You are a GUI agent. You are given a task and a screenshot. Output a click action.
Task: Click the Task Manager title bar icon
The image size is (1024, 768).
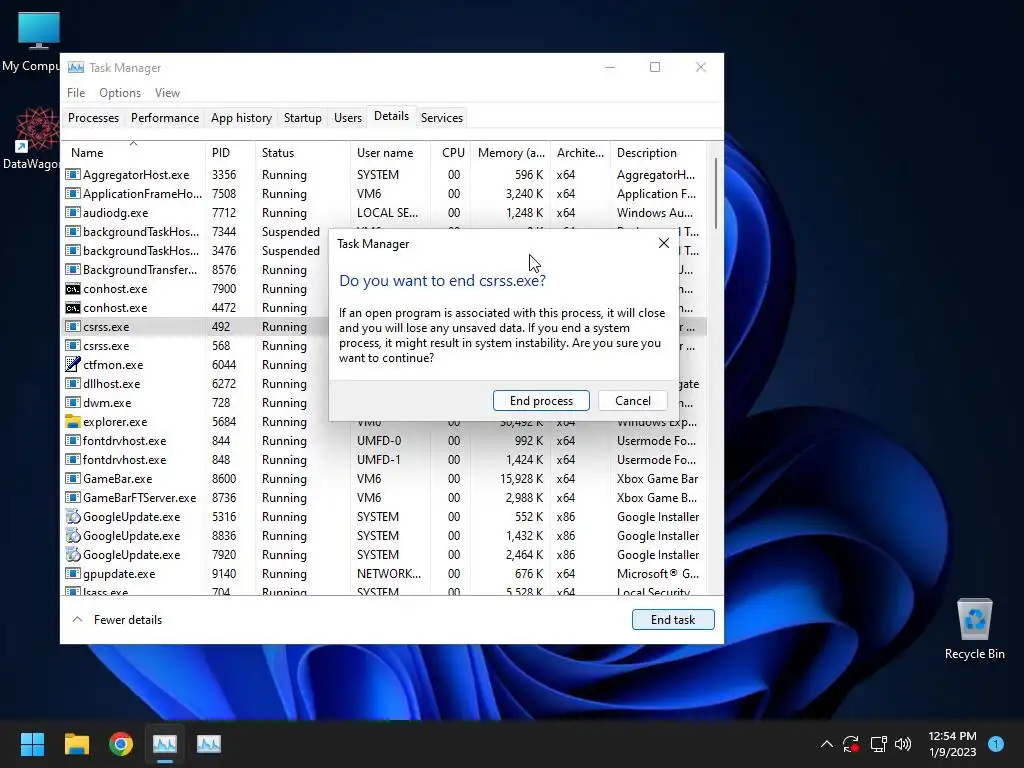(76, 67)
